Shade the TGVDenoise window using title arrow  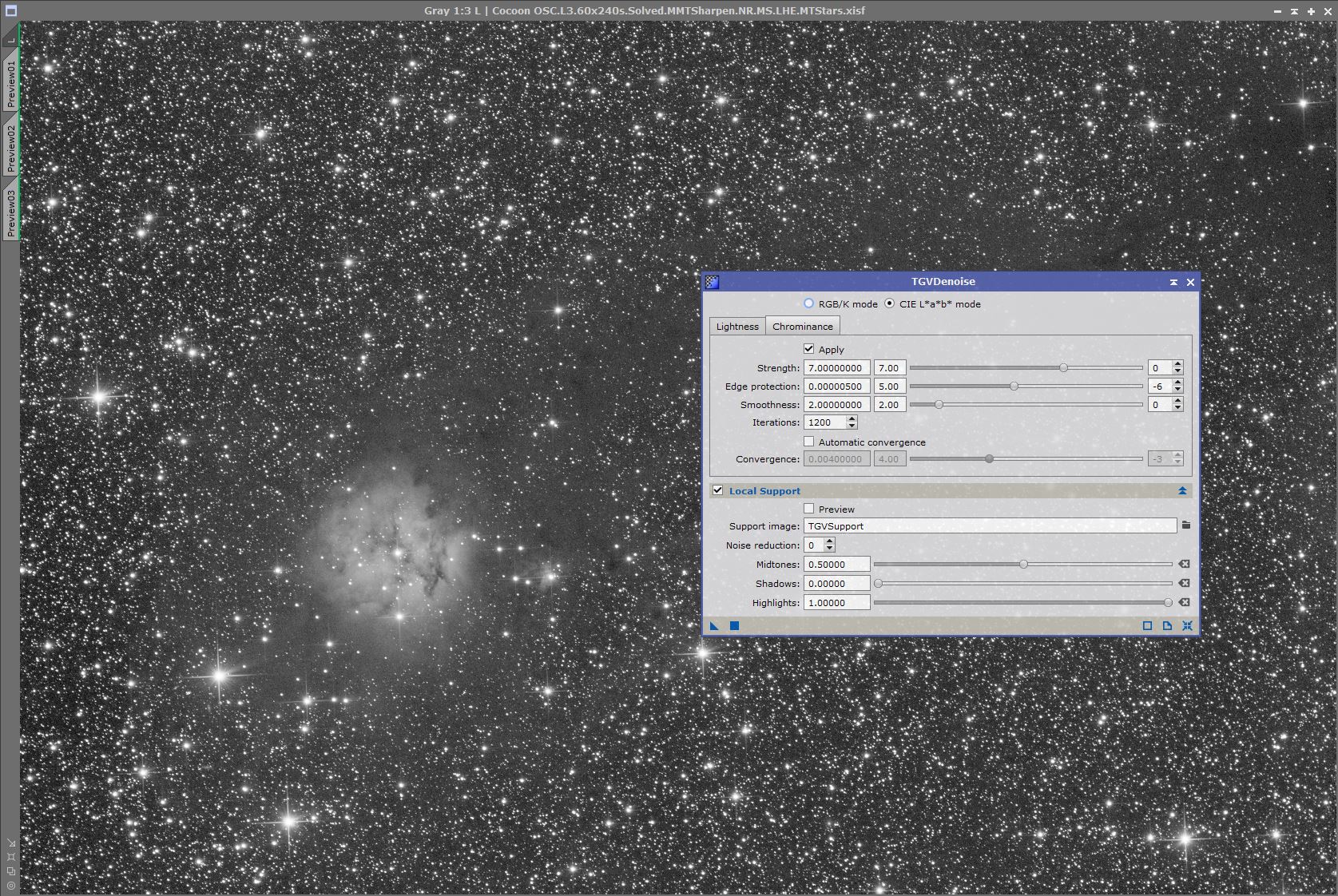pyautogui.click(x=1173, y=282)
